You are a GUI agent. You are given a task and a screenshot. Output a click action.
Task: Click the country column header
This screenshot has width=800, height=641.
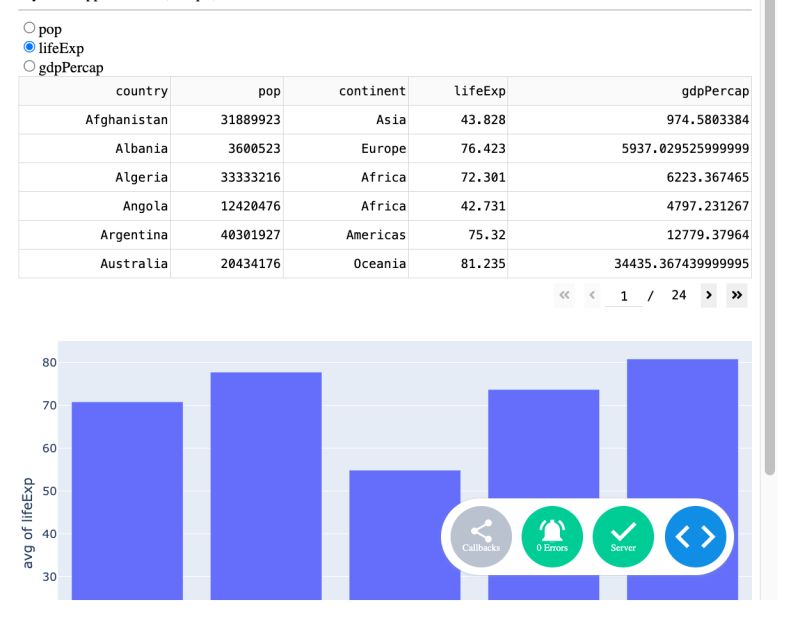coord(94,91)
